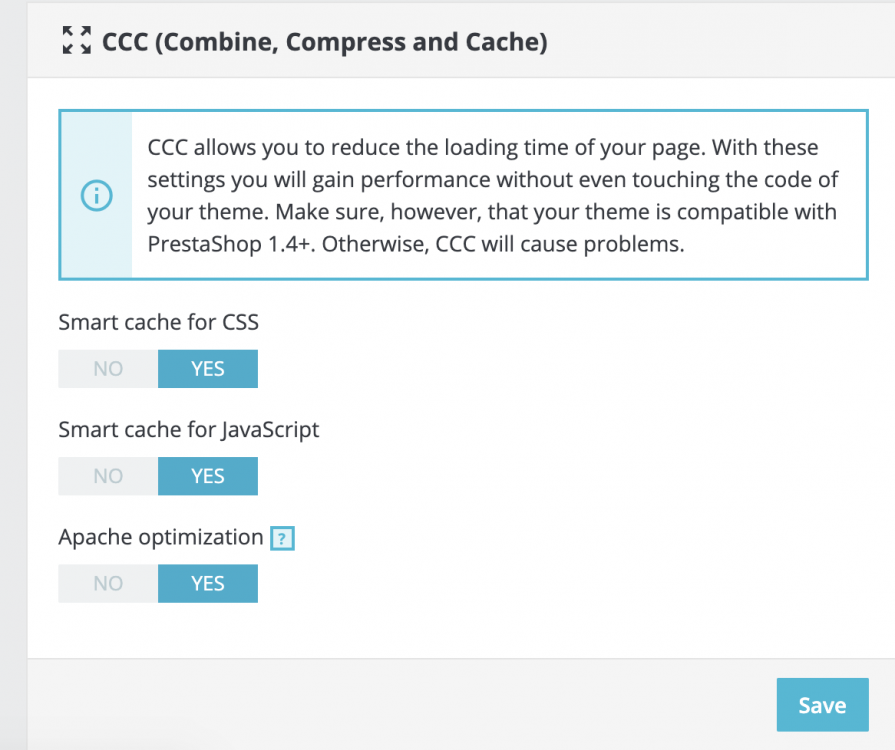This screenshot has width=895, height=750.
Task: Disable Smart cache for JavaScript via NO
Action: [x=108, y=476]
